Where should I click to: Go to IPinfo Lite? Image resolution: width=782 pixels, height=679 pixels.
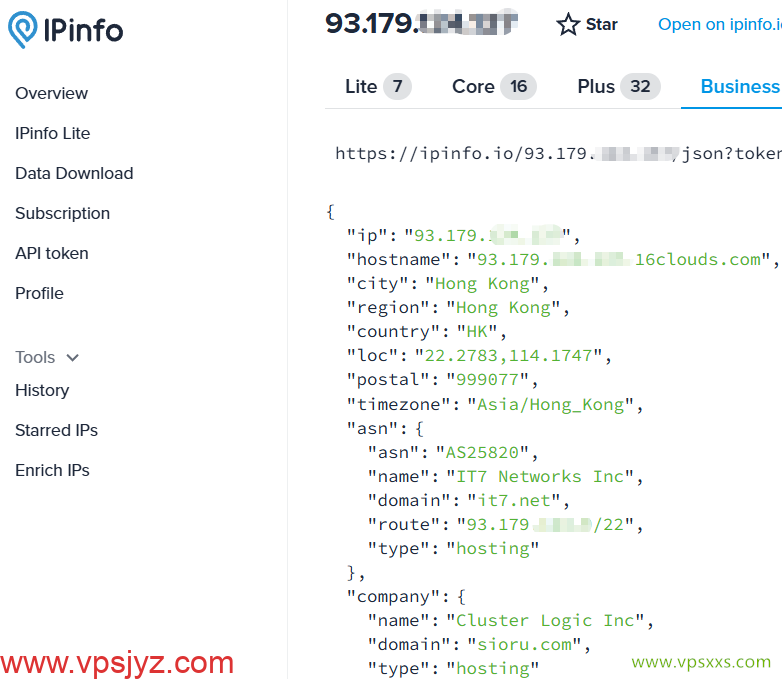click(53, 134)
